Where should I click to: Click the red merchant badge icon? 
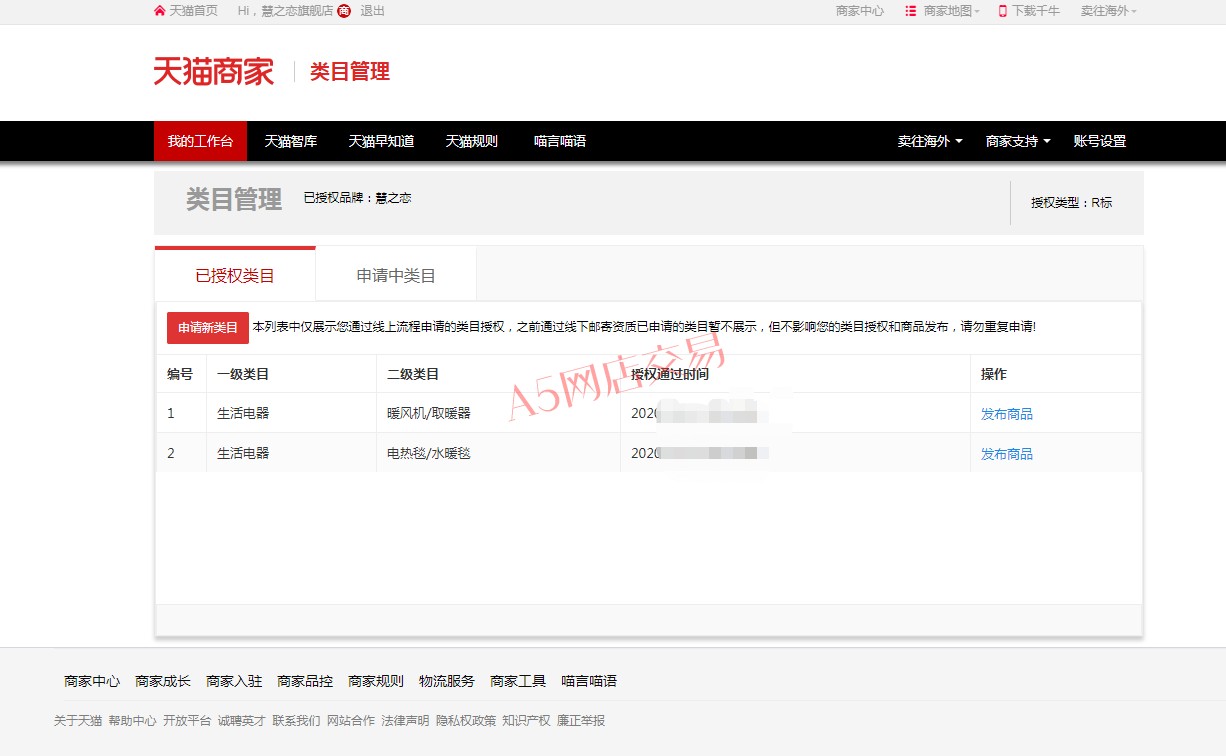[x=344, y=11]
